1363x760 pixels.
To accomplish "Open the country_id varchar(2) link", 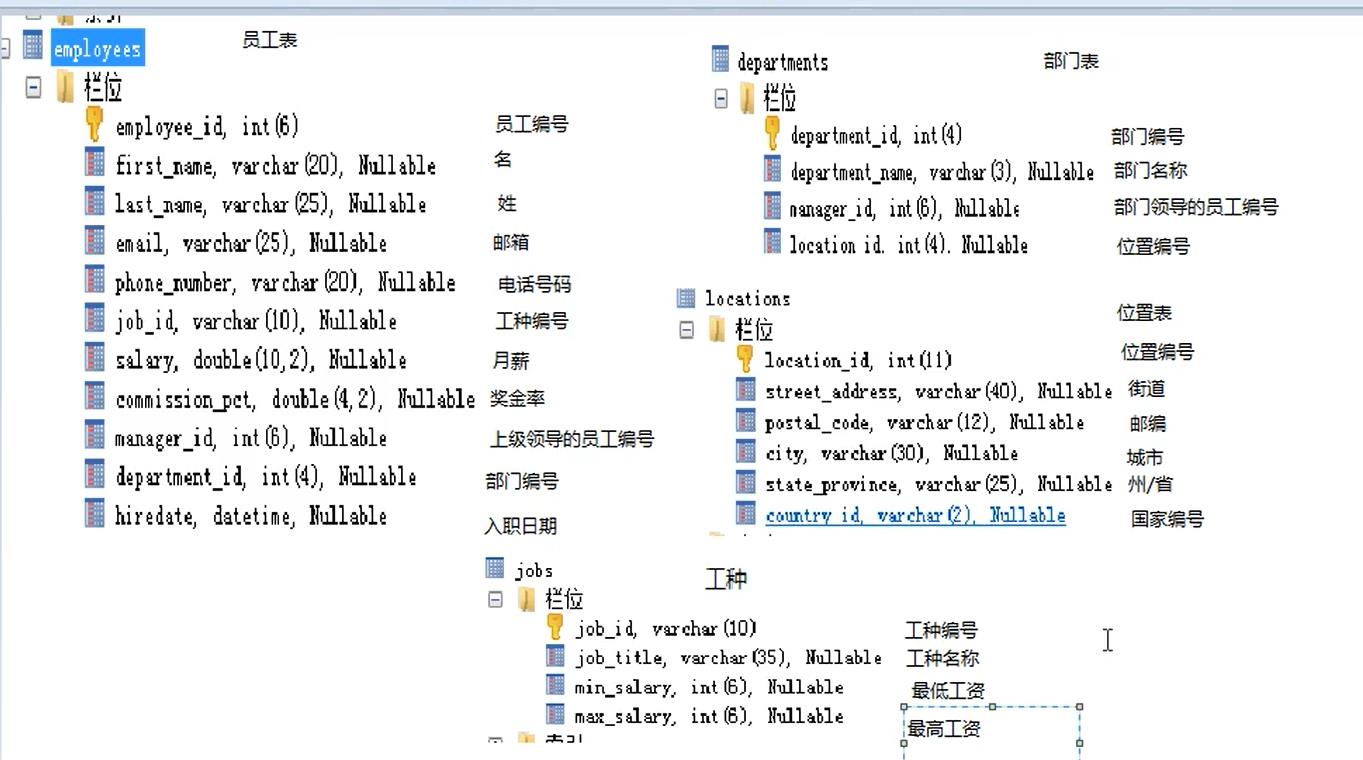I will pyautogui.click(x=915, y=515).
